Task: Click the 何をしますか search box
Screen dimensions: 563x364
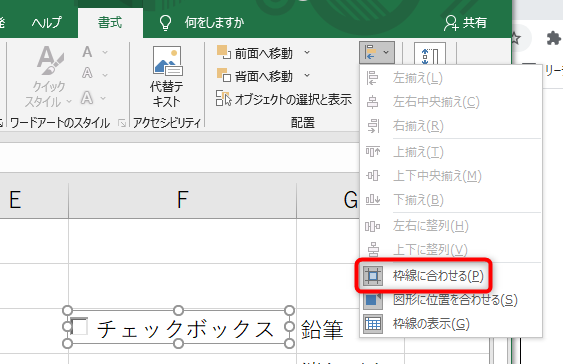Action: pyautogui.click(x=214, y=23)
